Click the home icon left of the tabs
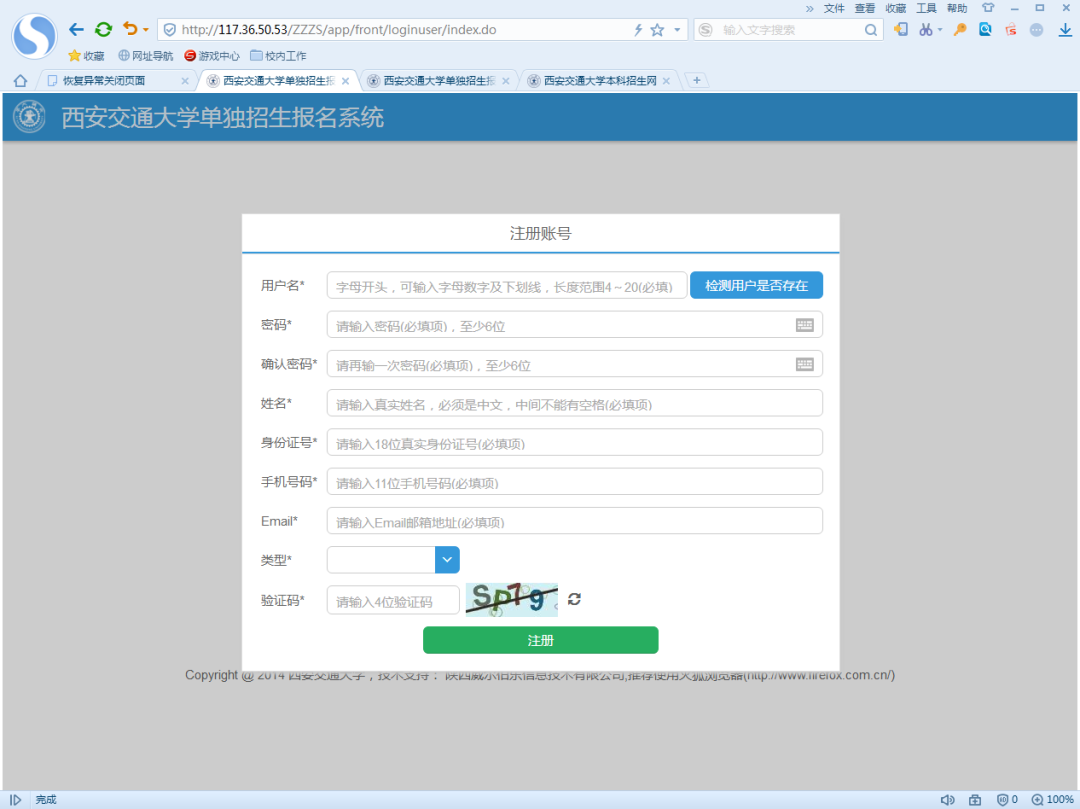Image resolution: width=1080 pixels, height=809 pixels. [x=20, y=81]
